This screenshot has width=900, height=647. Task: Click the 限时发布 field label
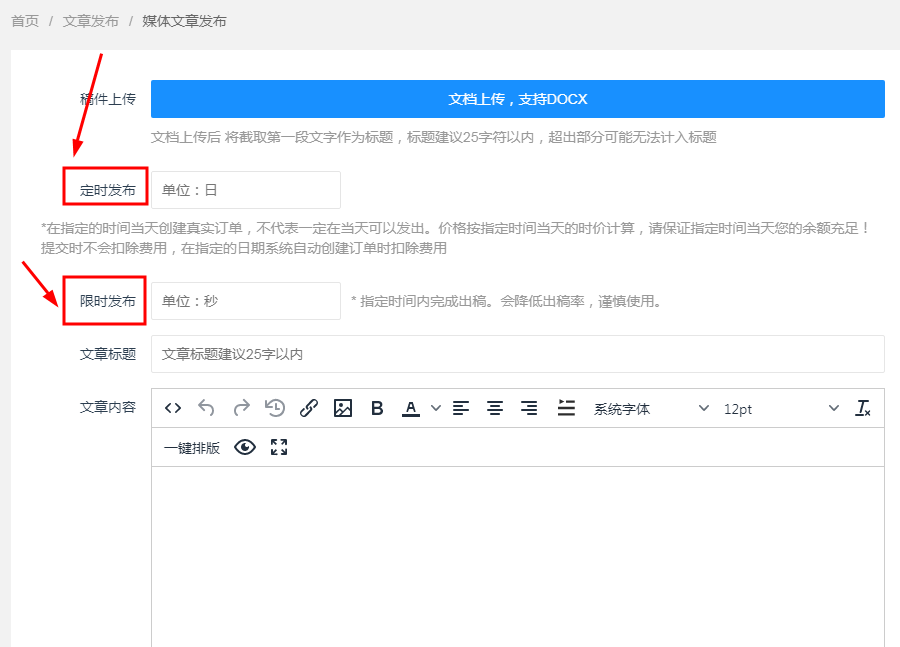tap(108, 301)
